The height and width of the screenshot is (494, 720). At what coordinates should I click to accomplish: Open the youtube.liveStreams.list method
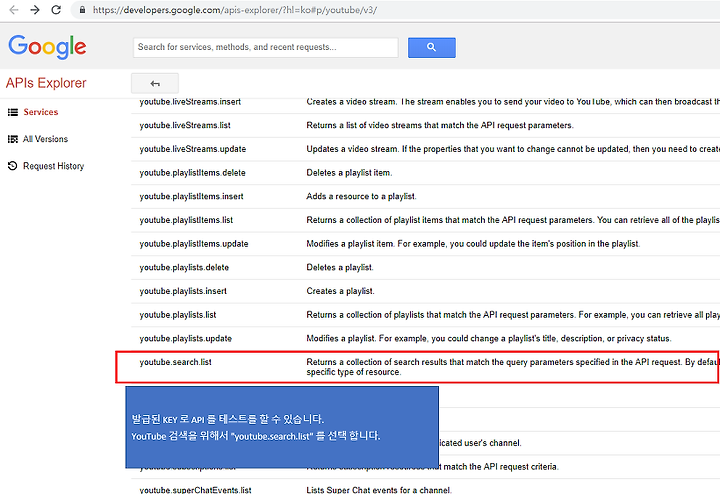pos(185,125)
